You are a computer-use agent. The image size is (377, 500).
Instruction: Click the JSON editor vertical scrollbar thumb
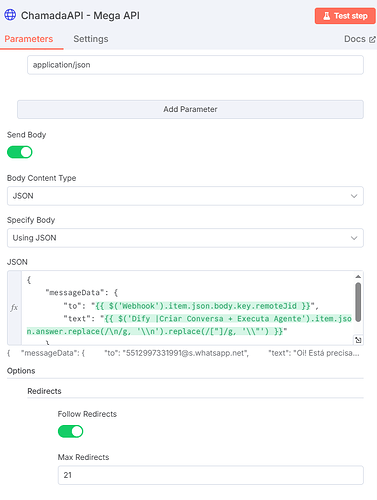pyautogui.click(x=358, y=302)
